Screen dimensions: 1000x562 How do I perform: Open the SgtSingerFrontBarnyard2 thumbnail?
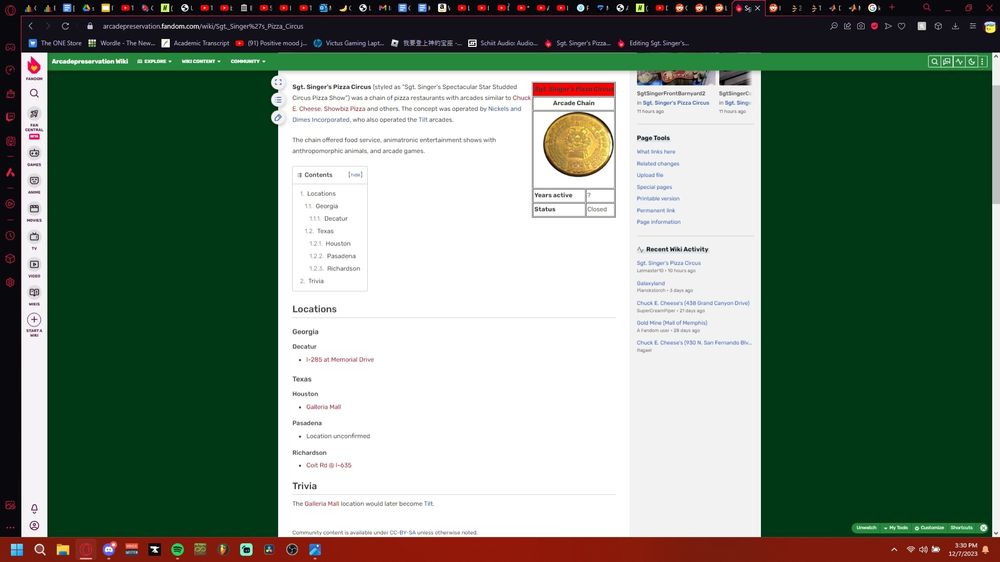(675, 78)
